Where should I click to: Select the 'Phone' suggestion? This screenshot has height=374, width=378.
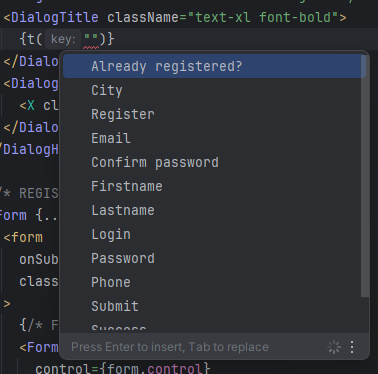[x=214, y=282]
